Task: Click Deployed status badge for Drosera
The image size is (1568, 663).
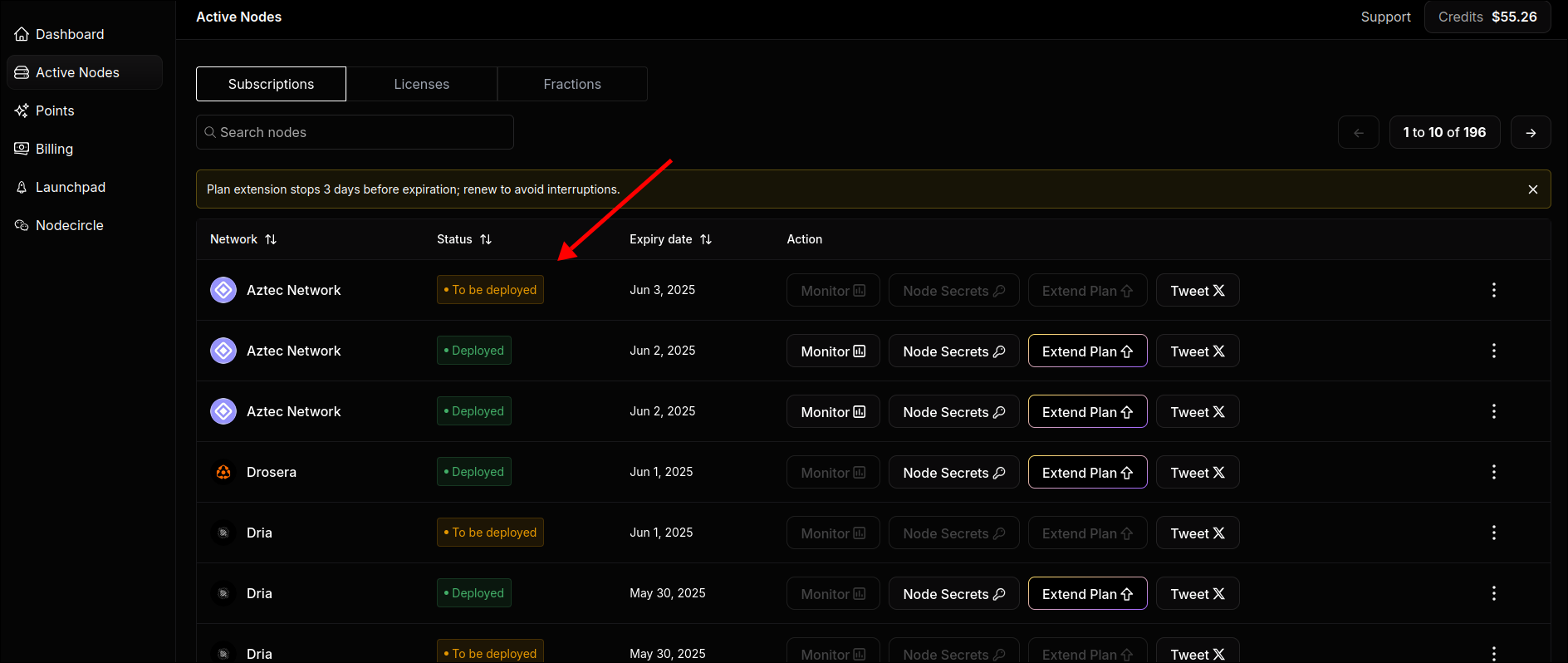Action: point(474,472)
